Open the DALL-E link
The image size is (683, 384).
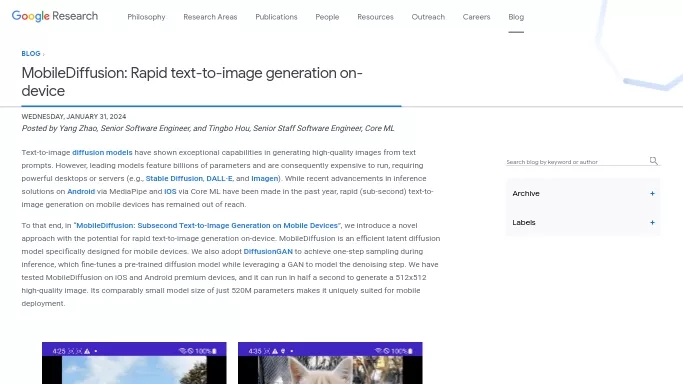219,179
